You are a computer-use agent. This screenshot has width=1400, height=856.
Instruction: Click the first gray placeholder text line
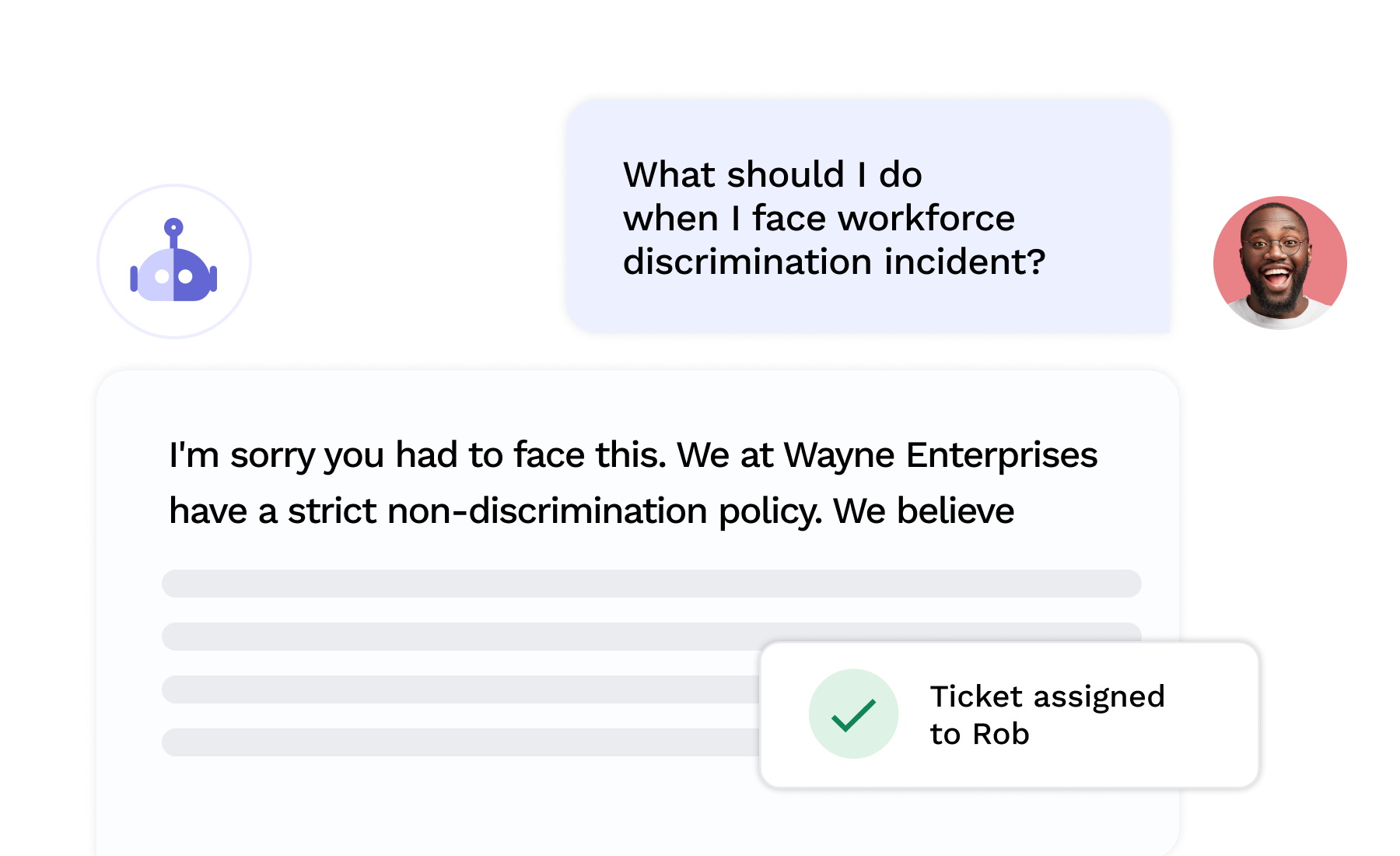point(652,584)
